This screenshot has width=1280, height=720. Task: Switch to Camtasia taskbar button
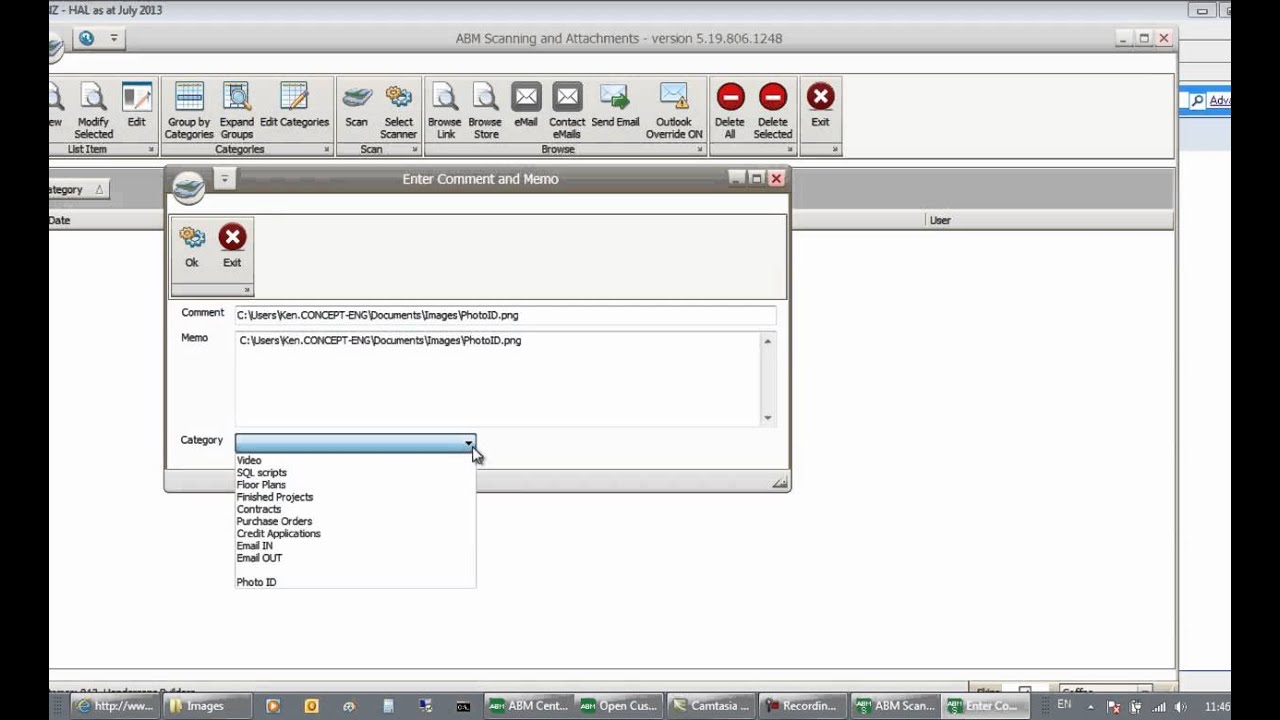[x=711, y=706]
